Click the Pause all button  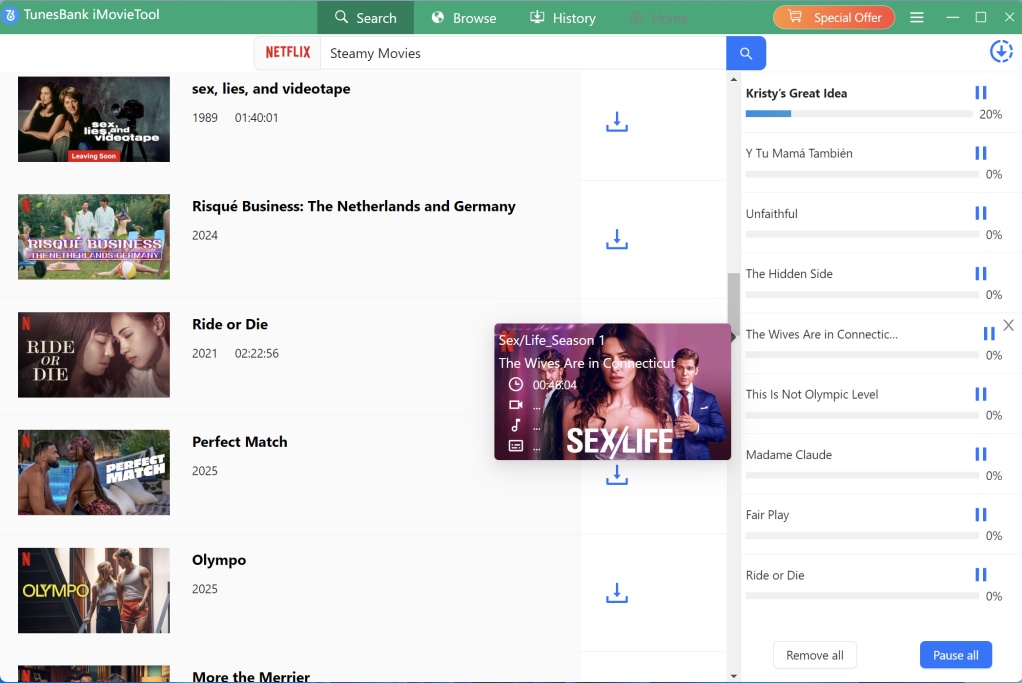click(x=955, y=655)
